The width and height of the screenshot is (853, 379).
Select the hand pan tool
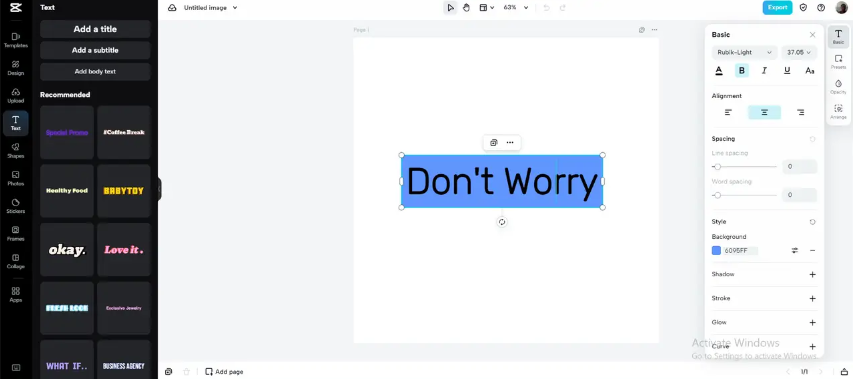[466, 8]
